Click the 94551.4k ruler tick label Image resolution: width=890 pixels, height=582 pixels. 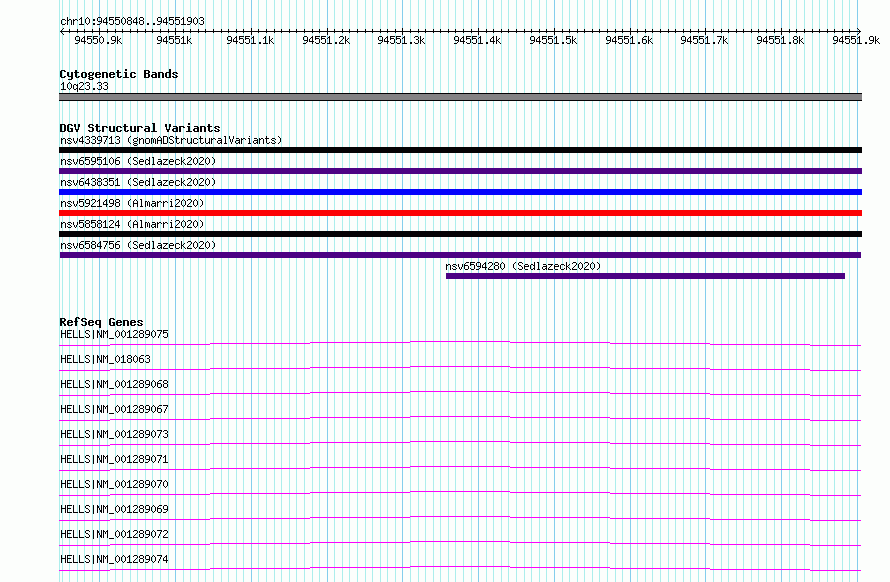point(477,40)
